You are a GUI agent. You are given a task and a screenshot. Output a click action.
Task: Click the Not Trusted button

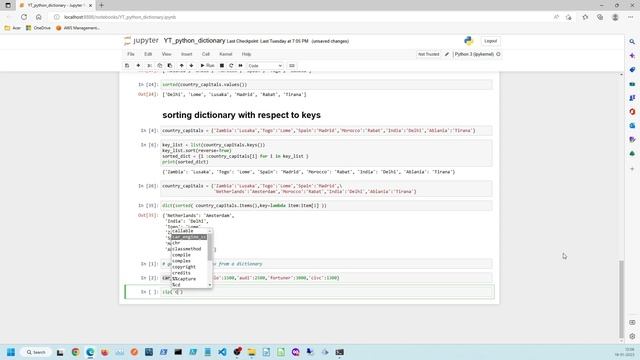click(x=429, y=54)
